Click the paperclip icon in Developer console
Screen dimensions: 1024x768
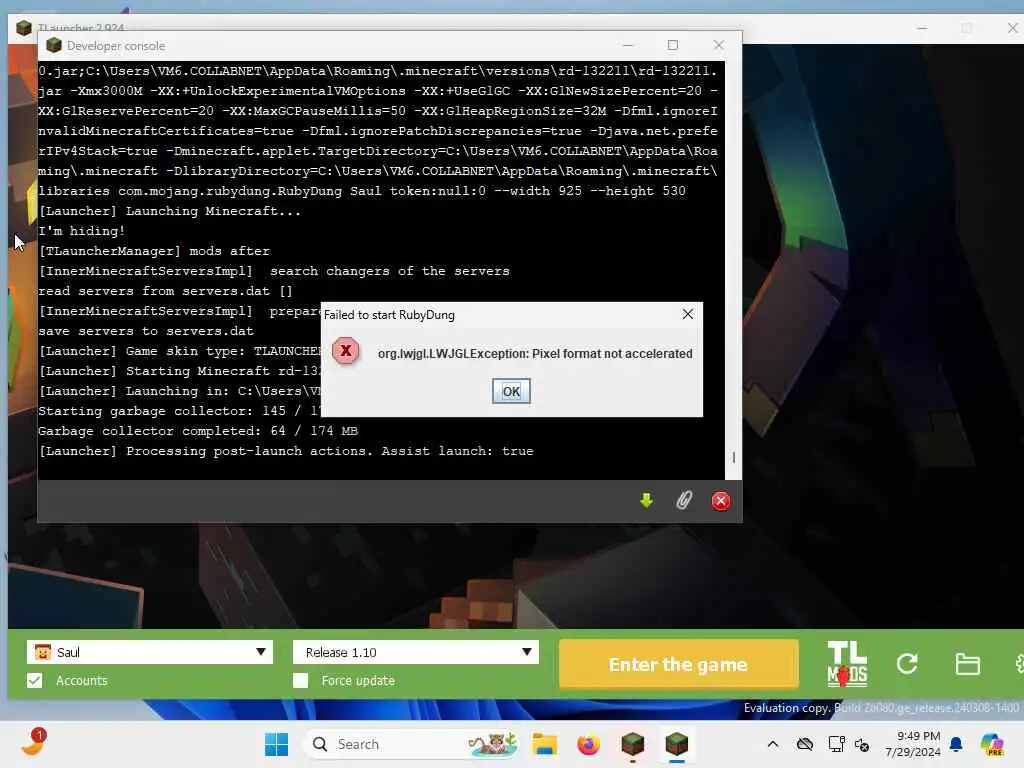pos(683,500)
